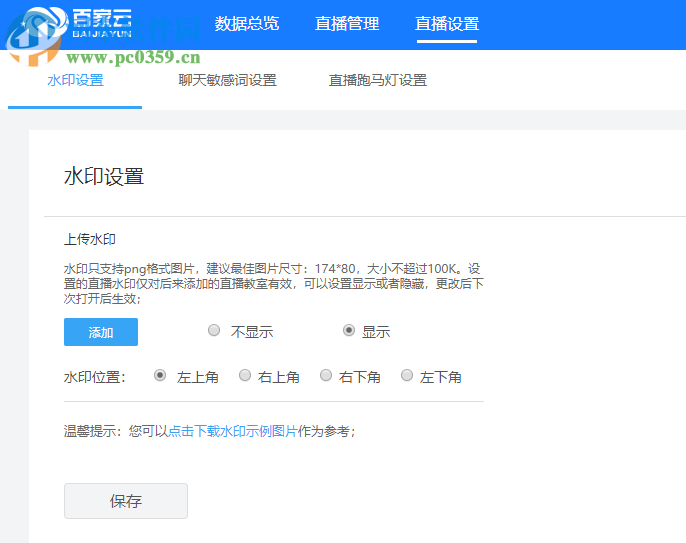This screenshot has height=543, width=686.
Task: Open the 数据总览 menu
Action: 247,24
